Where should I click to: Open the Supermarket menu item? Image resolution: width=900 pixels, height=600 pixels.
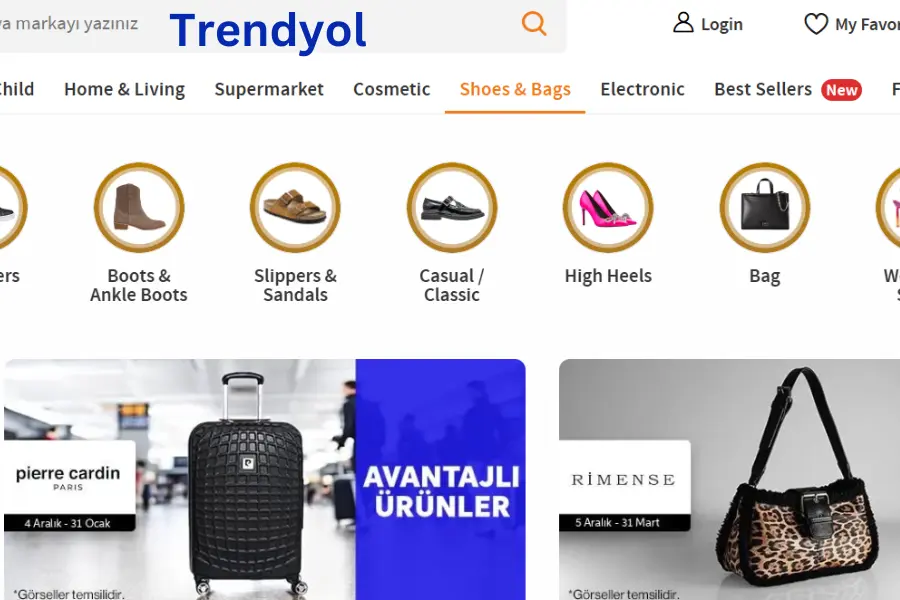(x=269, y=90)
